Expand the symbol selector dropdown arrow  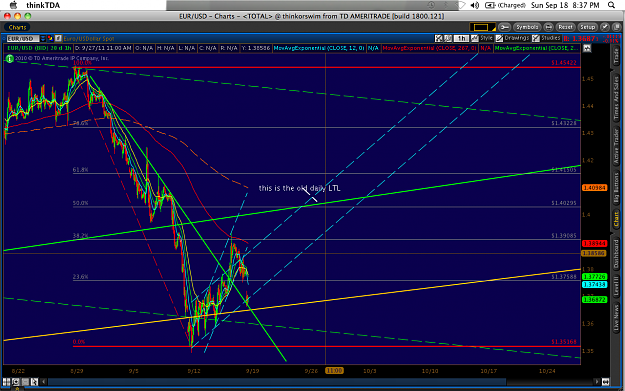point(43,39)
